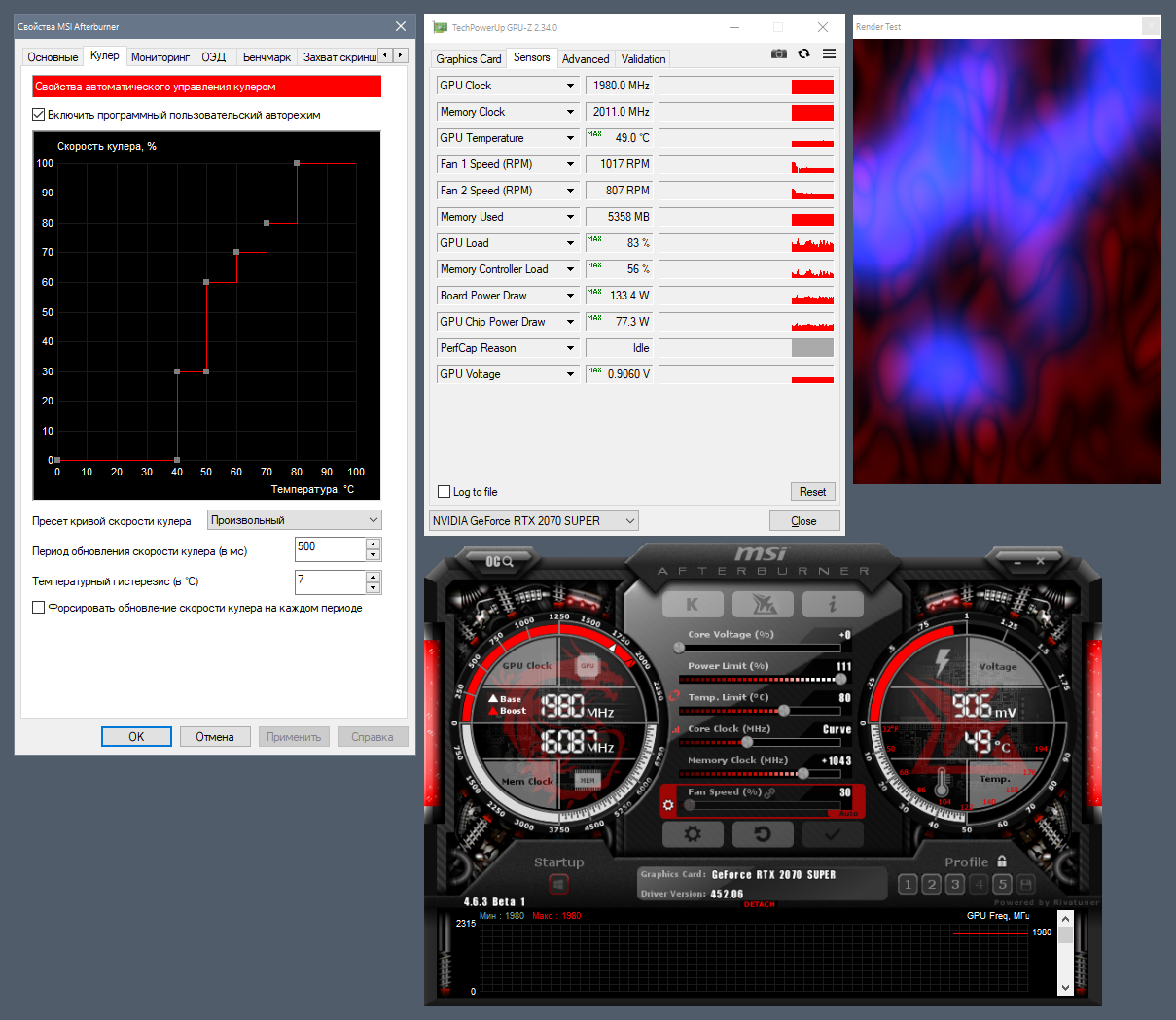Open the Graphics Card tab in GPU-Z
Screen dimensions: 1176x1020
pos(469,59)
